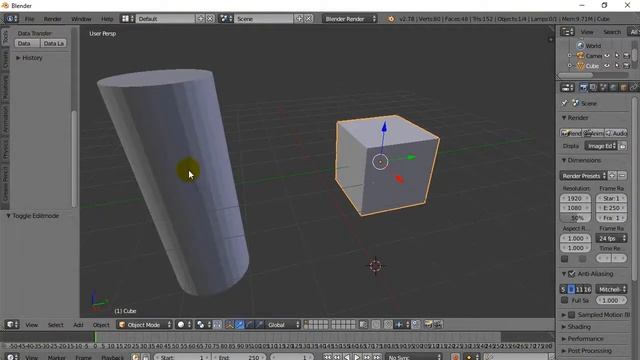Switch to Scene properties tab icon
640x360 pixels.
point(603,87)
